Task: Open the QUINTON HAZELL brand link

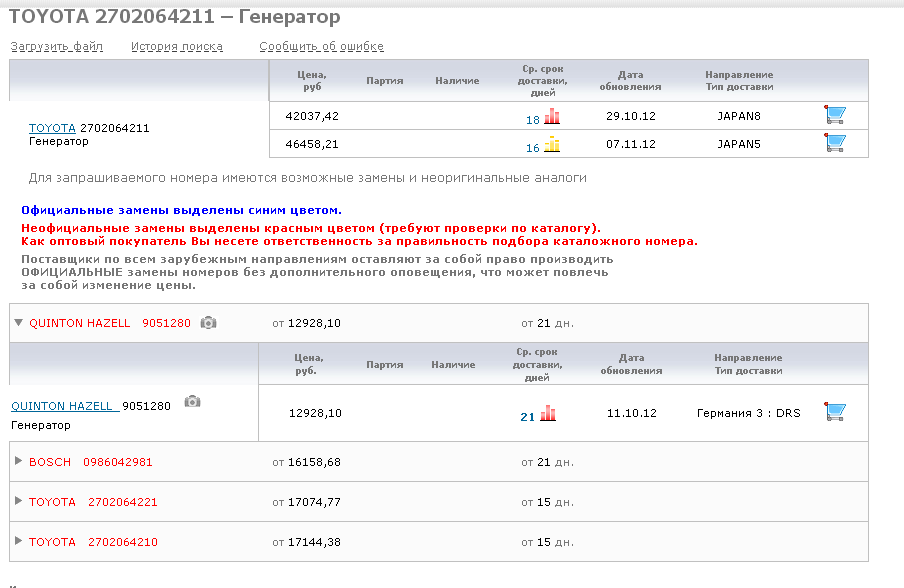Action: pyautogui.click(x=64, y=406)
